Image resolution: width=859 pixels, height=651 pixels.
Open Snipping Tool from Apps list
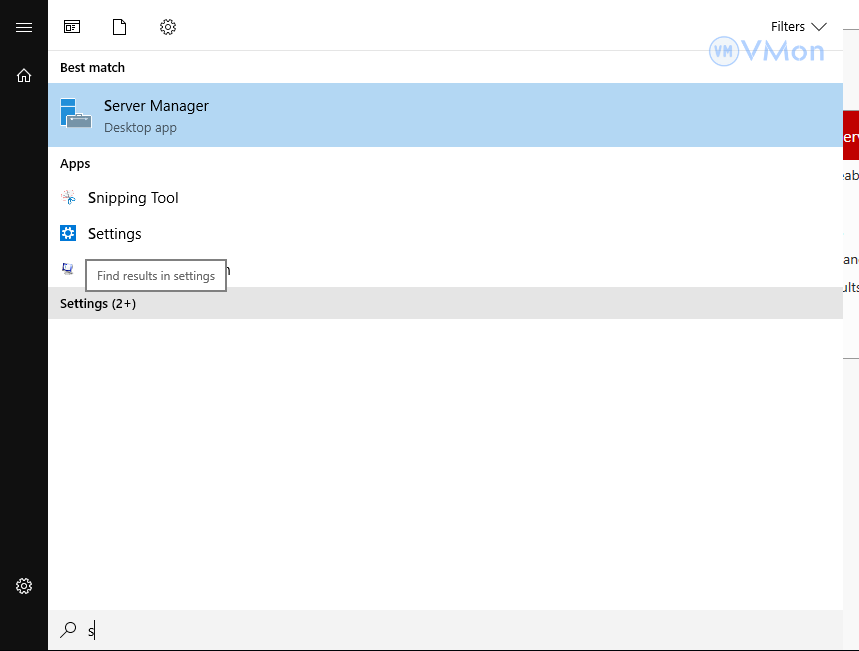[x=133, y=198]
